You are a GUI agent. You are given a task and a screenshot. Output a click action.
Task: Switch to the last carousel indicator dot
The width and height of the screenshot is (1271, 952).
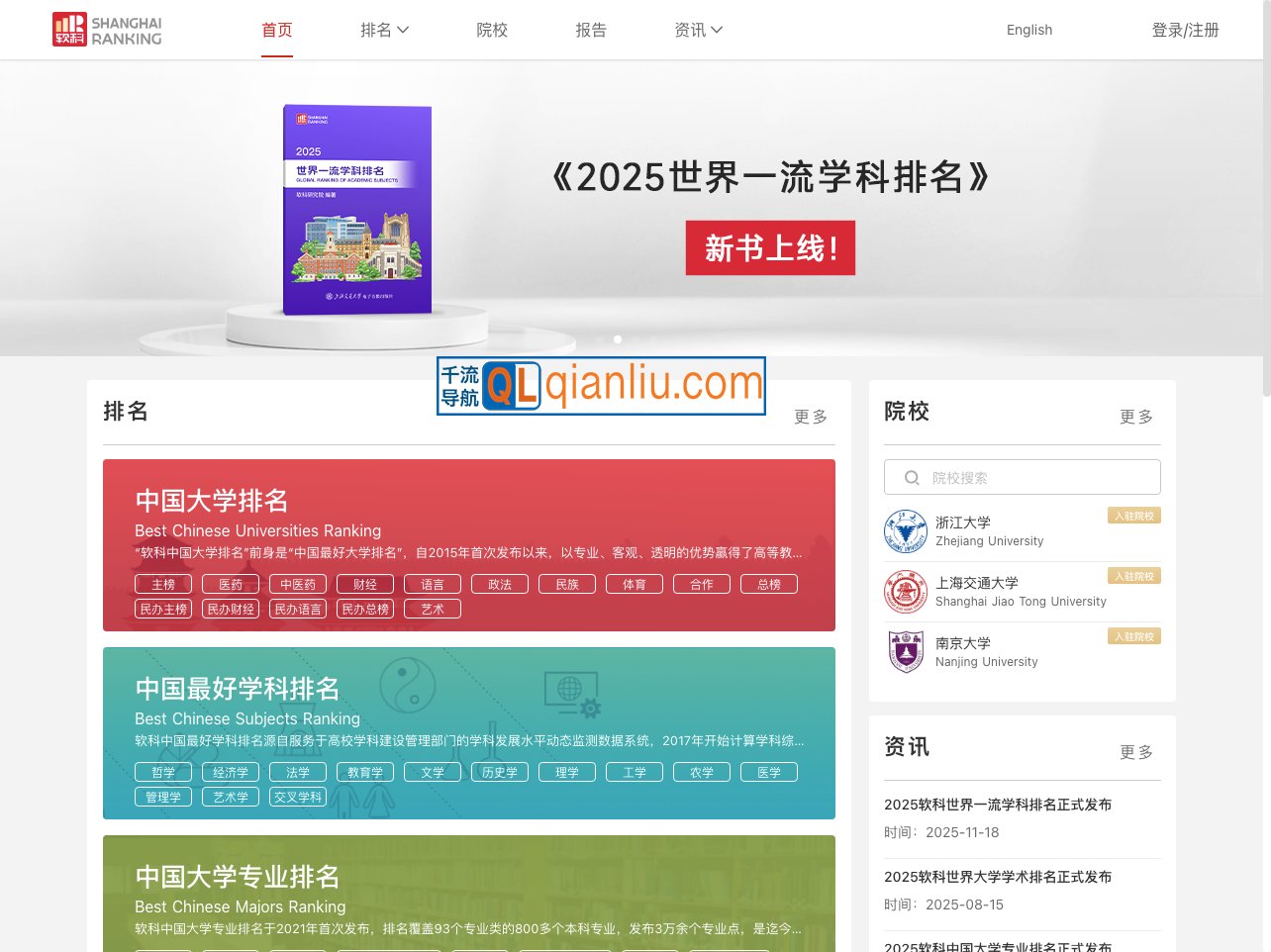pos(652,338)
